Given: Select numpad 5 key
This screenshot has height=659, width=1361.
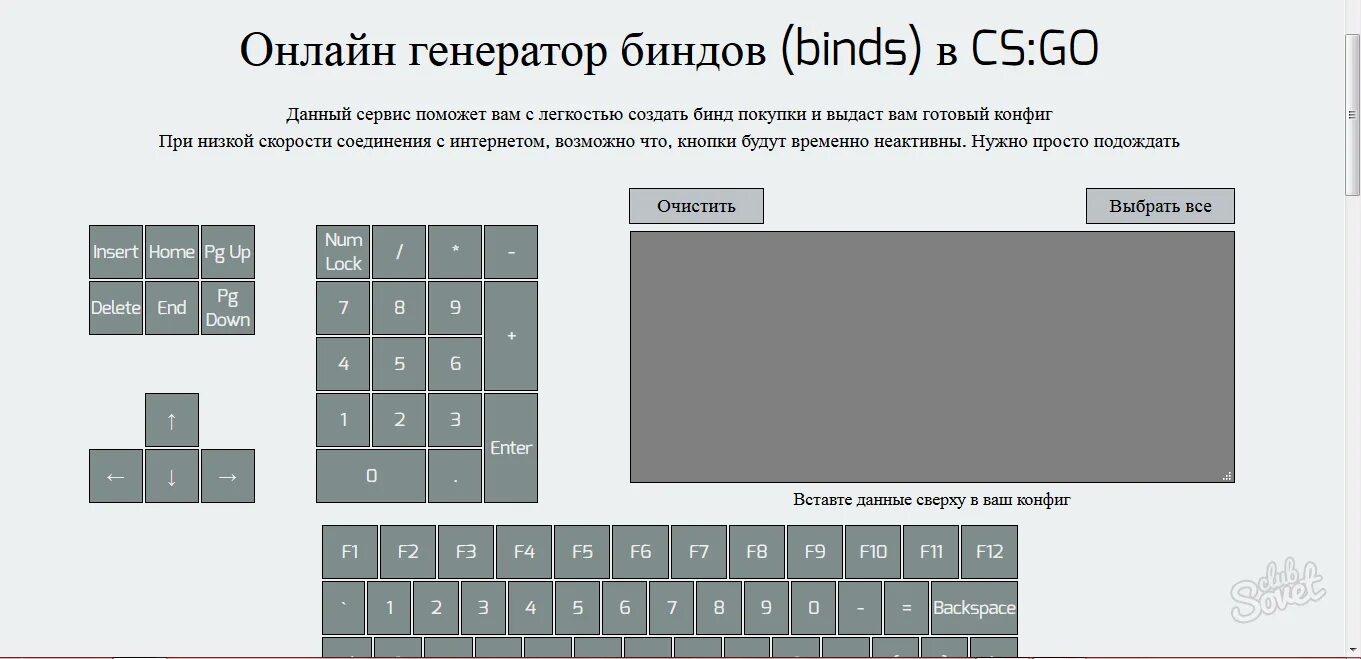Looking at the screenshot, I should (x=399, y=364).
